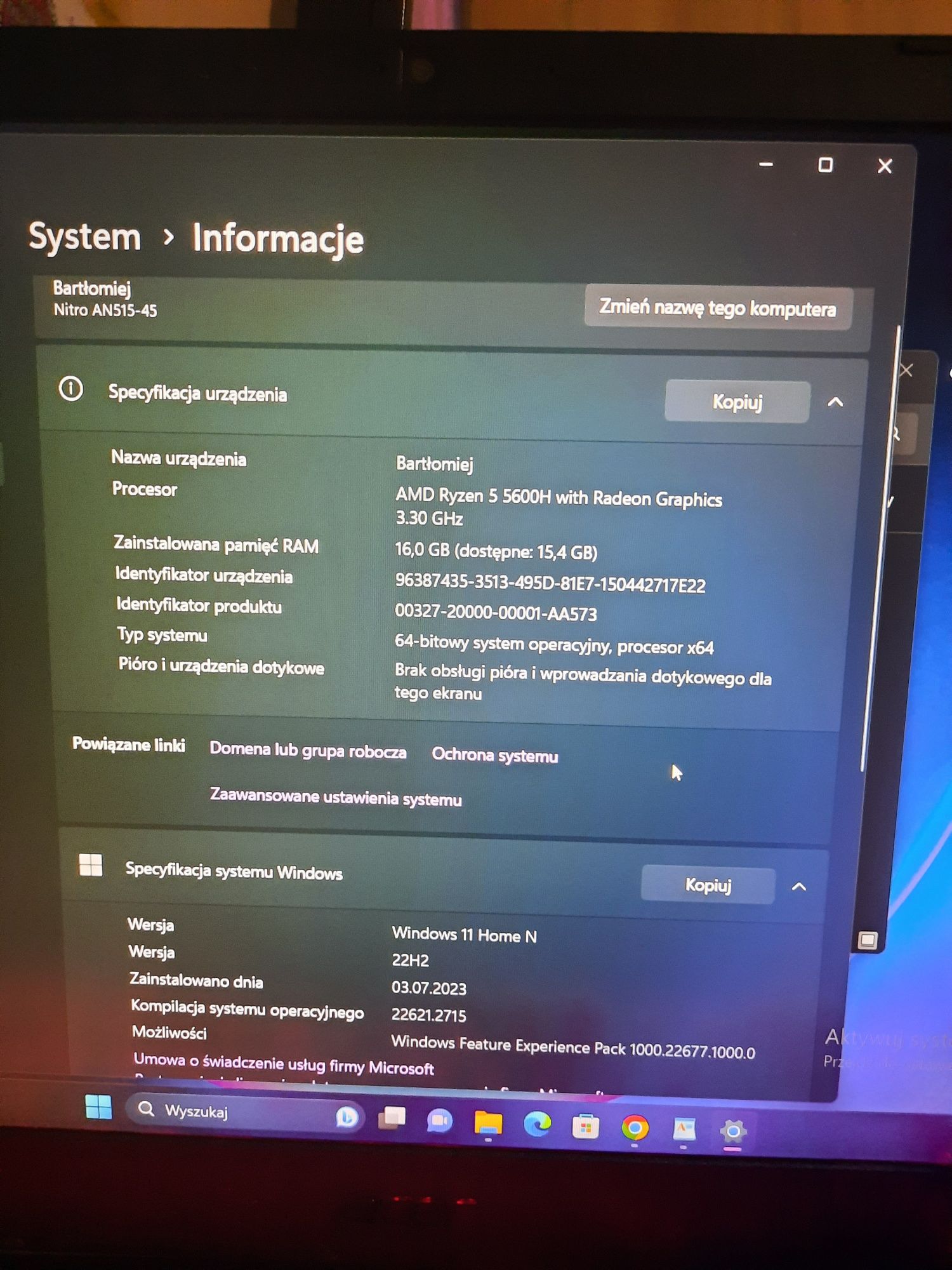Image resolution: width=952 pixels, height=1270 pixels.
Task: Open Domena lub grupa robocza link
Action: [x=308, y=750]
